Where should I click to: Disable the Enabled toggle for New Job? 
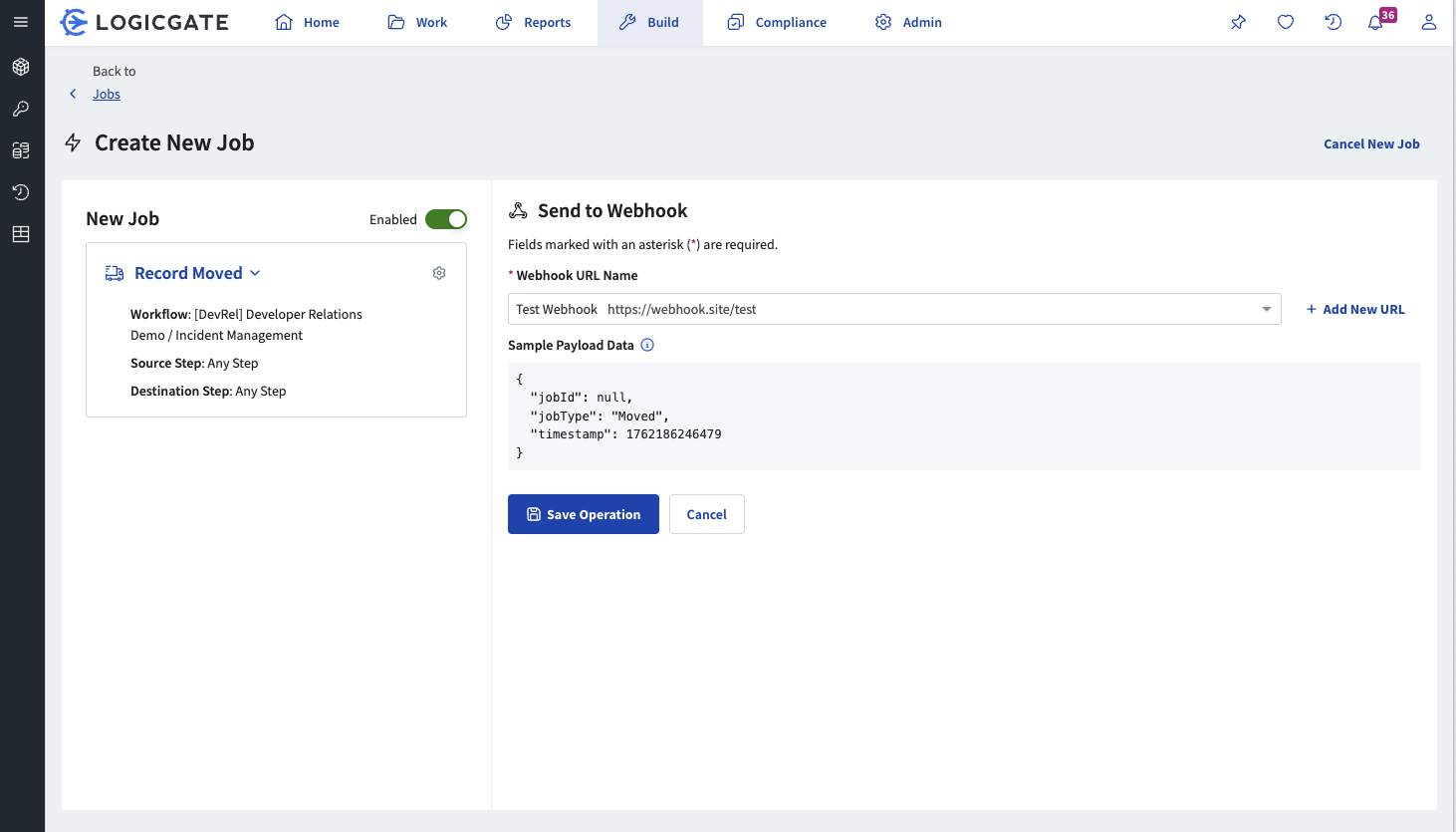pos(446,219)
